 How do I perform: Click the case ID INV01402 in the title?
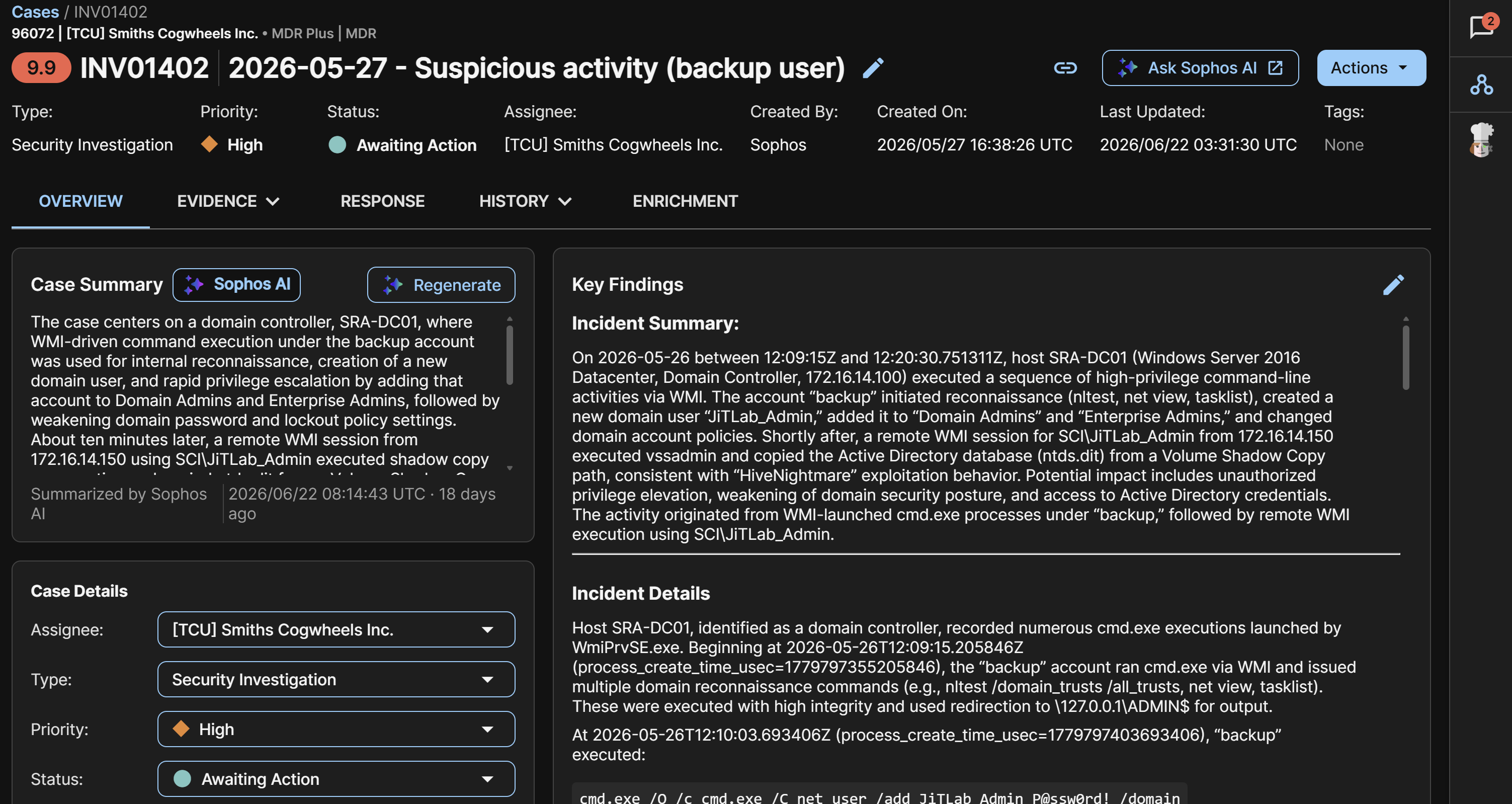coord(144,68)
